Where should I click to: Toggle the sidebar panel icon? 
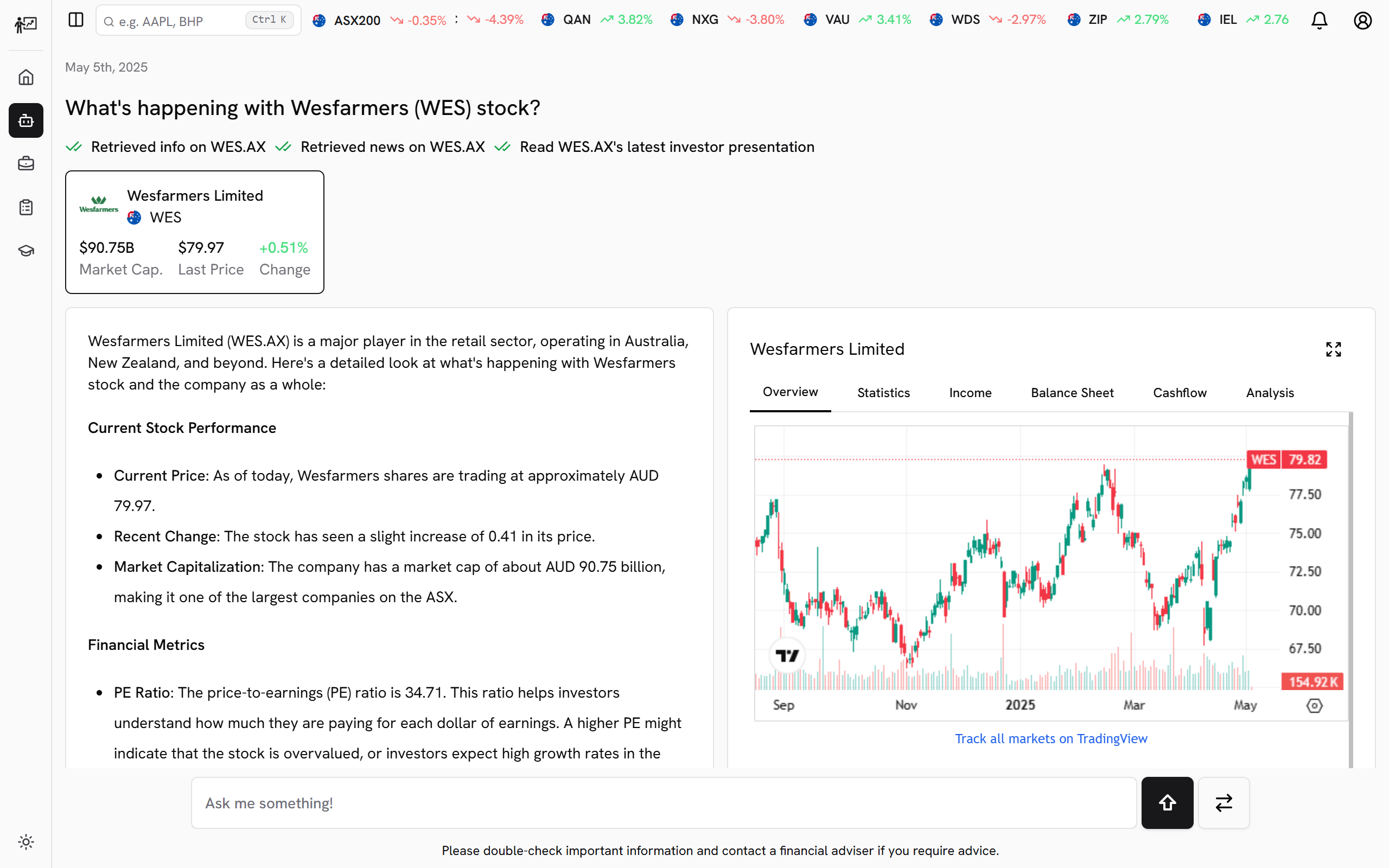(x=76, y=20)
